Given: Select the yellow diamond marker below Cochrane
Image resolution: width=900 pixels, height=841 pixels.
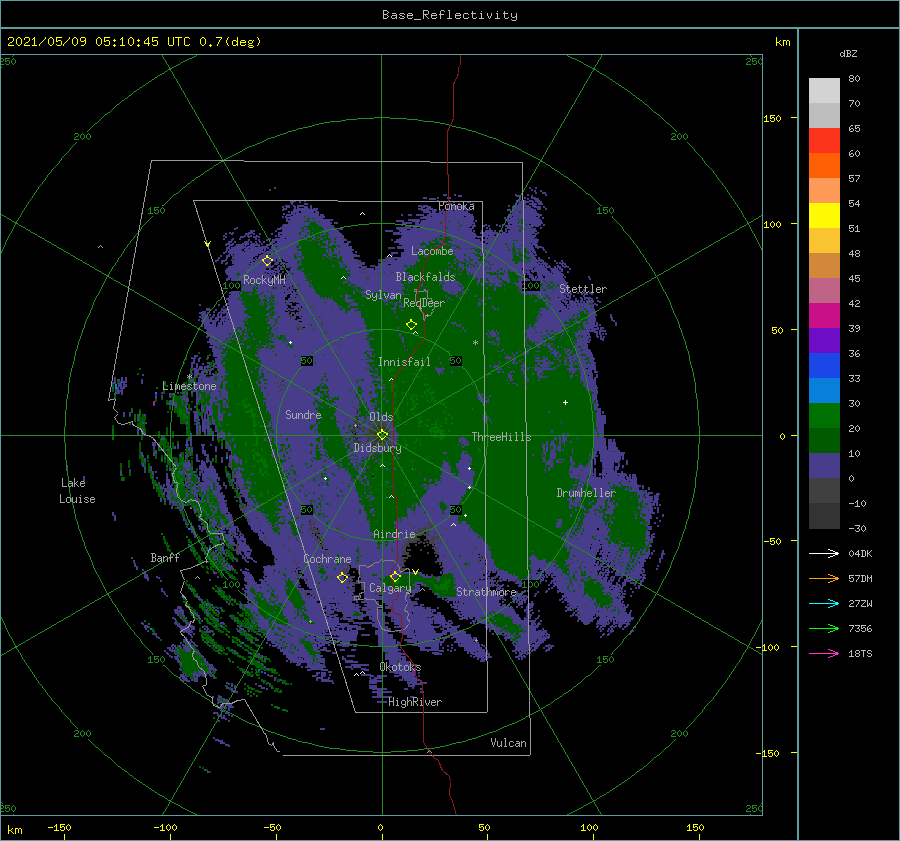Looking at the screenshot, I should point(342,578).
